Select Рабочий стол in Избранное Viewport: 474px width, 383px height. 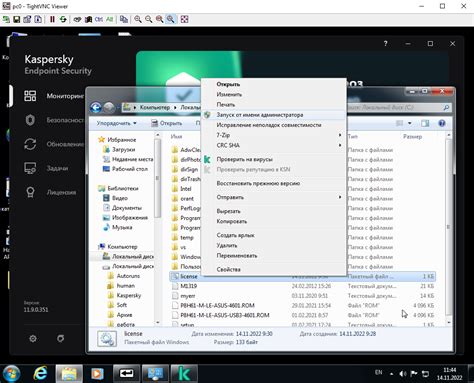(x=125, y=169)
